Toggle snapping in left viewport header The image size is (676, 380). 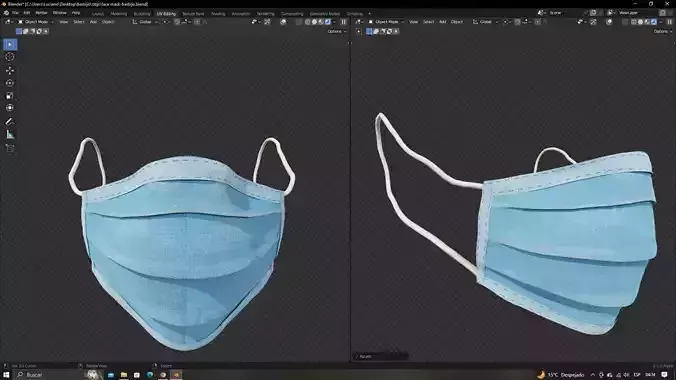(x=177, y=22)
